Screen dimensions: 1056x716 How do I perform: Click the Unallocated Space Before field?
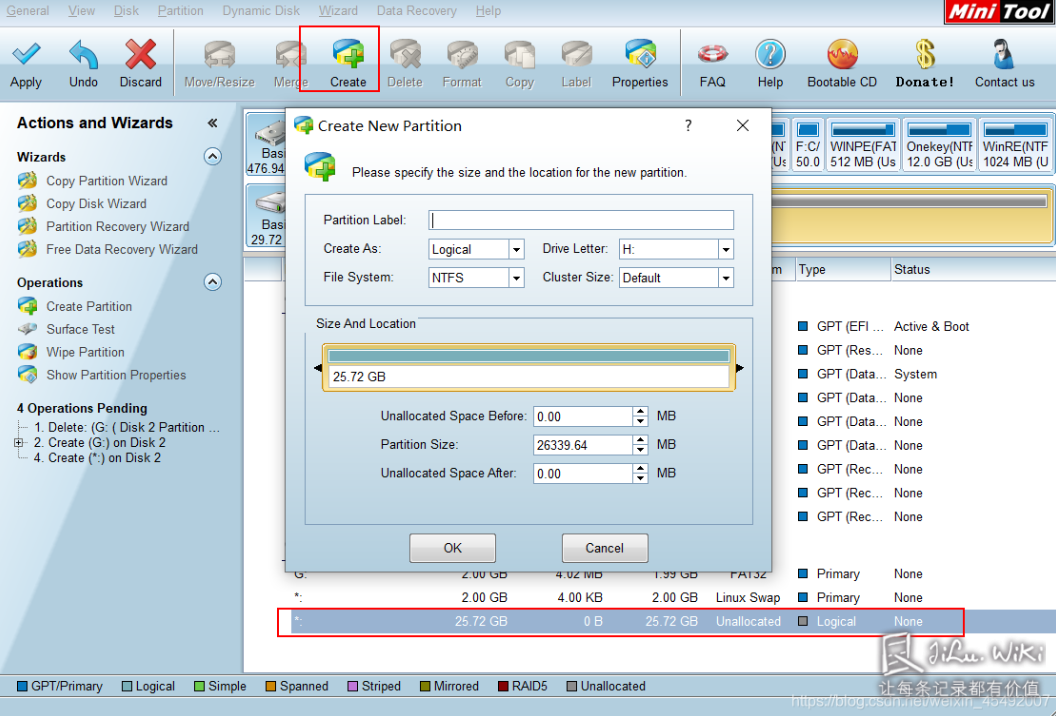pos(583,416)
